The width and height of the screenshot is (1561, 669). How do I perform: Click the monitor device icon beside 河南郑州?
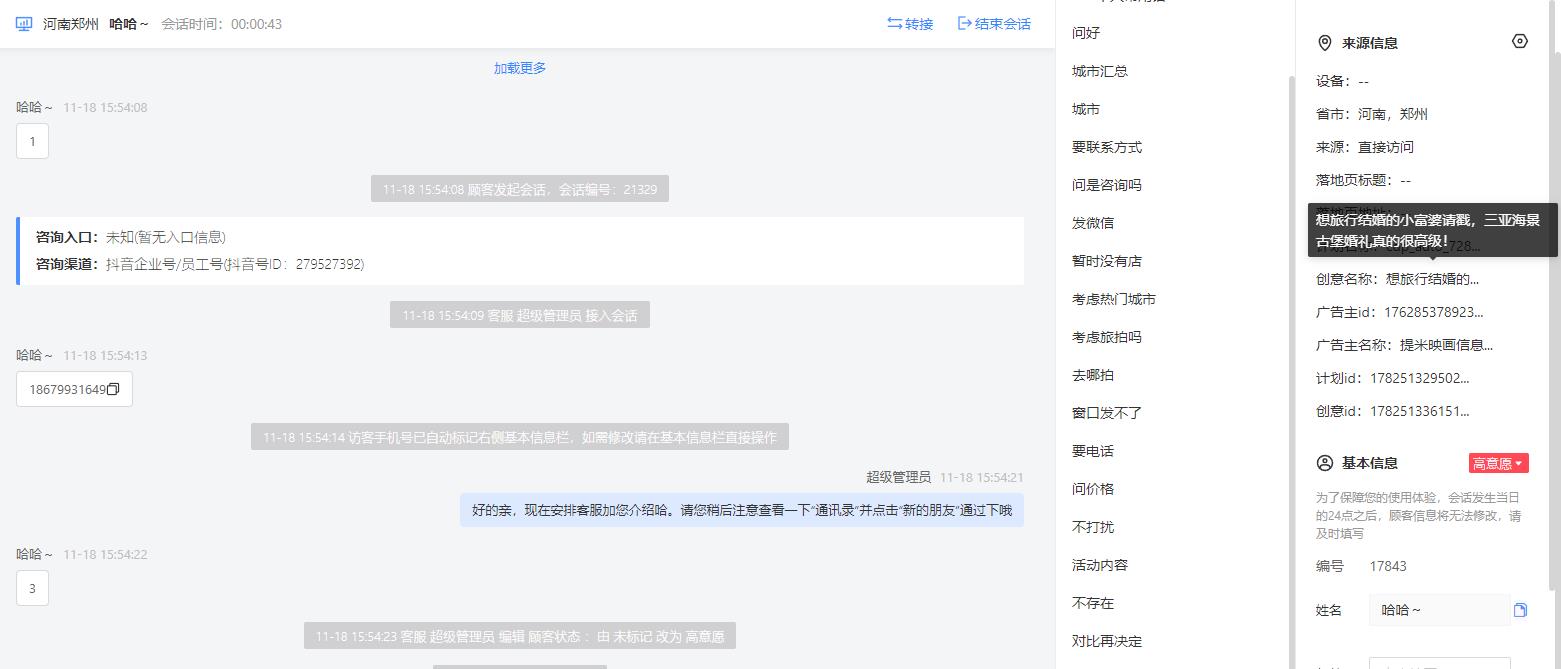24,24
